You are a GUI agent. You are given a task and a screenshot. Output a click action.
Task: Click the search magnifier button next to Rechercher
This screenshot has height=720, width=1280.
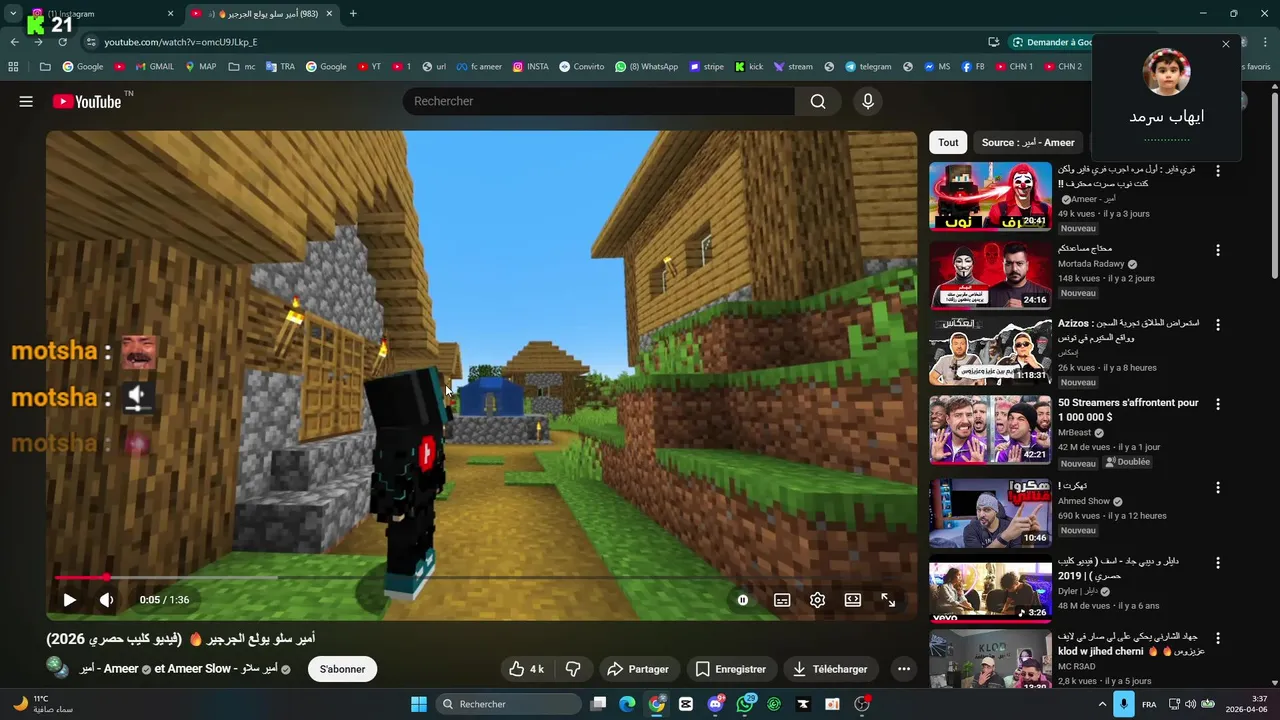coord(818,101)
